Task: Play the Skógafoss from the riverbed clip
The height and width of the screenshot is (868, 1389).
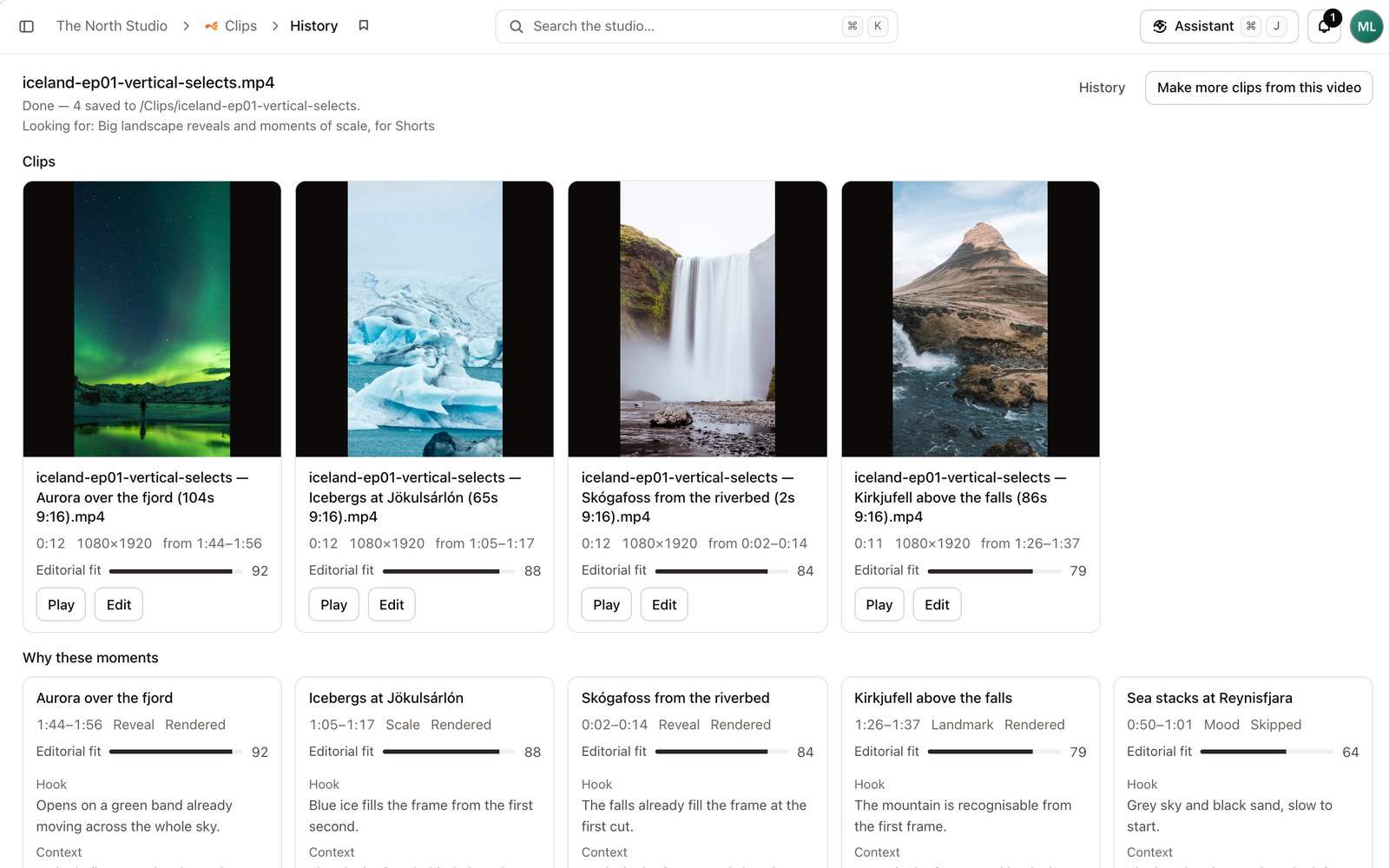Action: (606, 604)
